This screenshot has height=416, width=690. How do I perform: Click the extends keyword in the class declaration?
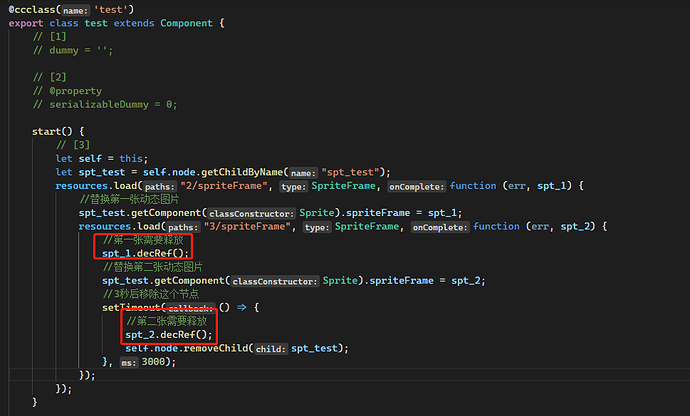click(134, 23)
